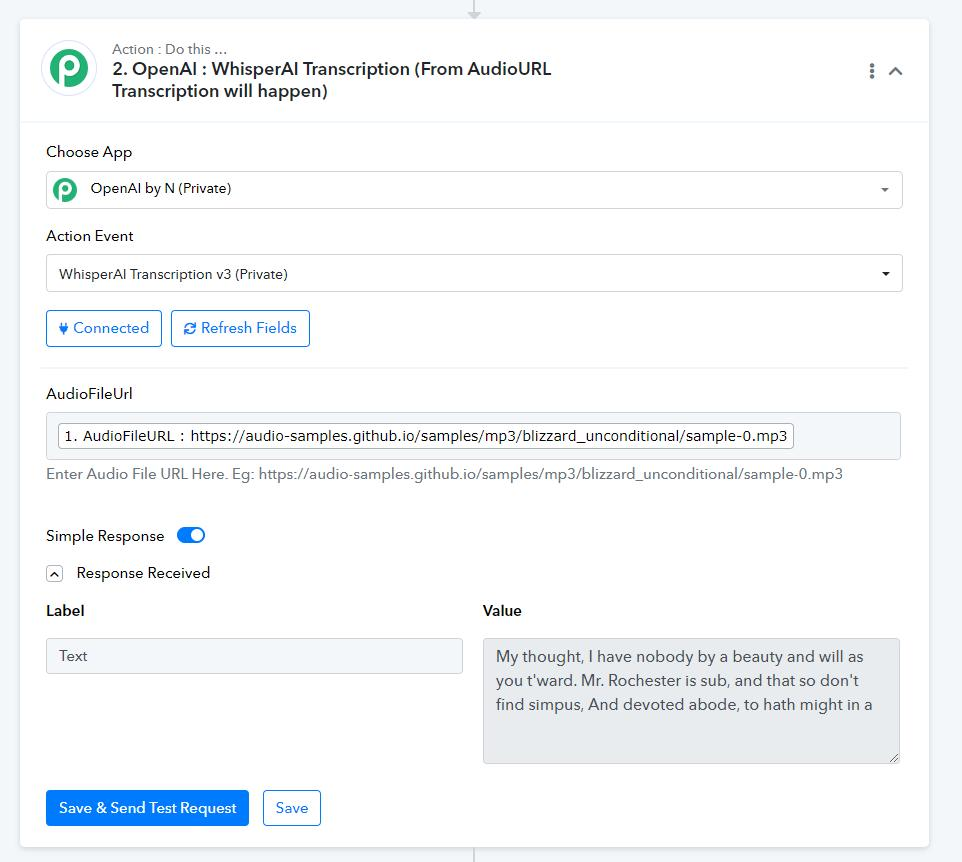
Task: Click the 'Action : Do this ...' text
Action: (x=169, y=49)
